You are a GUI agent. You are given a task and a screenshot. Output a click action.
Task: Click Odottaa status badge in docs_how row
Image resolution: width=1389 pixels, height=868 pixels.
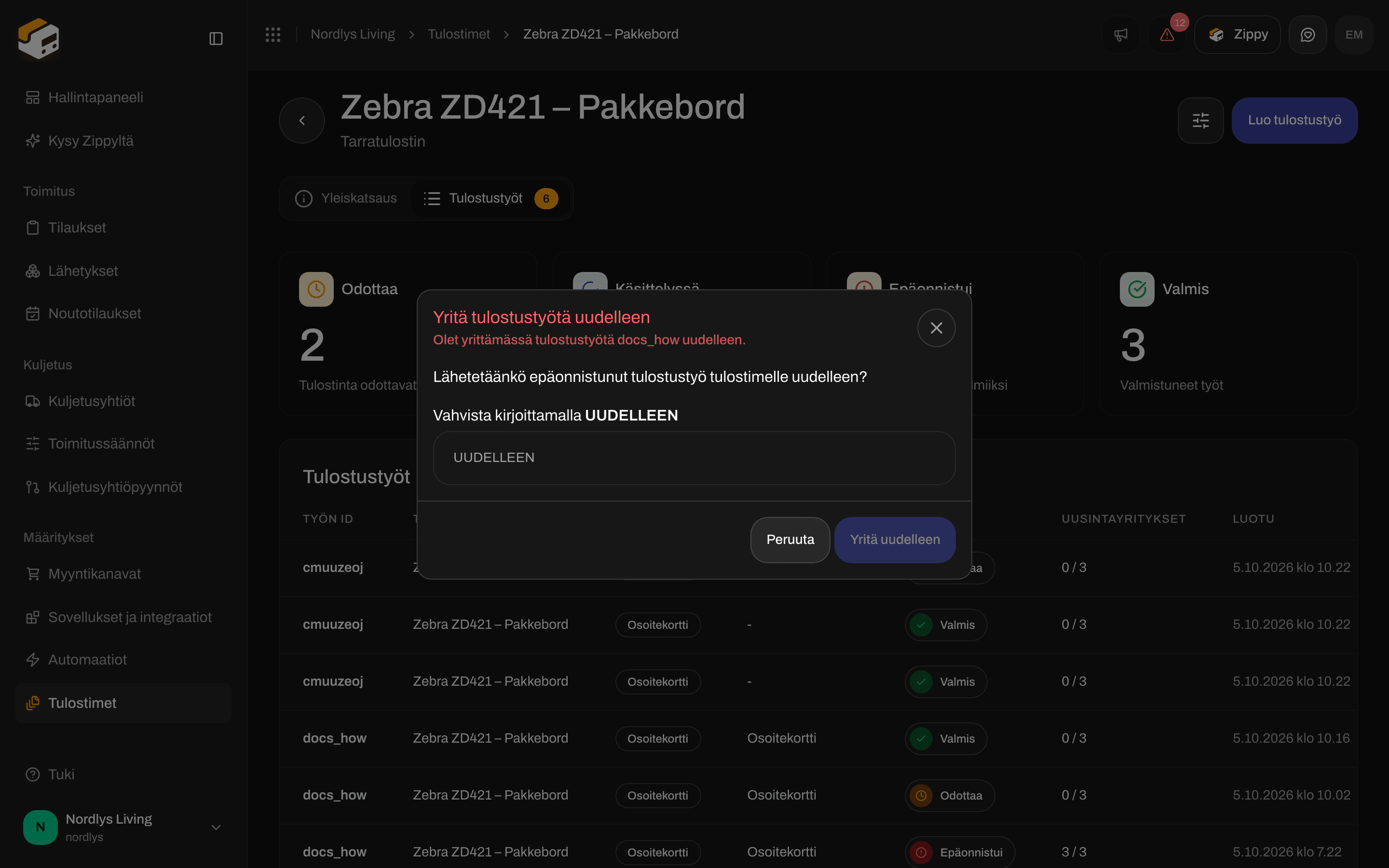pyautogui.click(x=949, y=796)
